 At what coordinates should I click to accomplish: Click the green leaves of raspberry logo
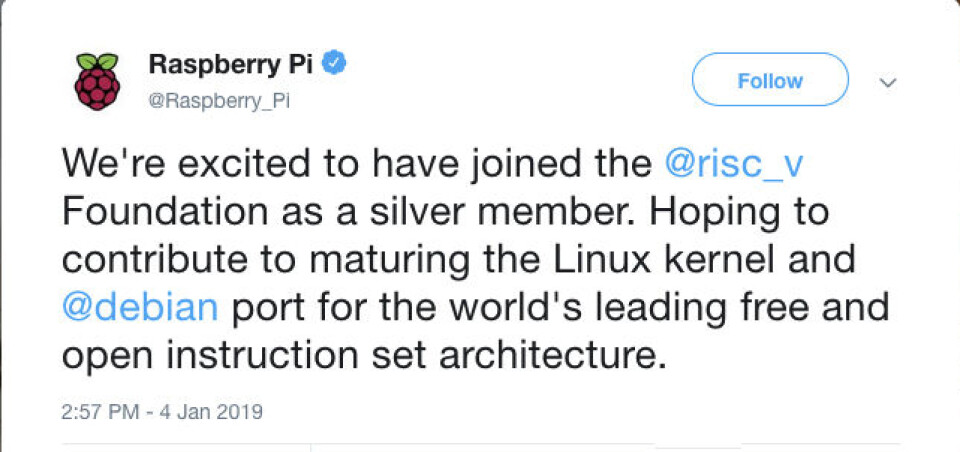(x=97, y=61)
